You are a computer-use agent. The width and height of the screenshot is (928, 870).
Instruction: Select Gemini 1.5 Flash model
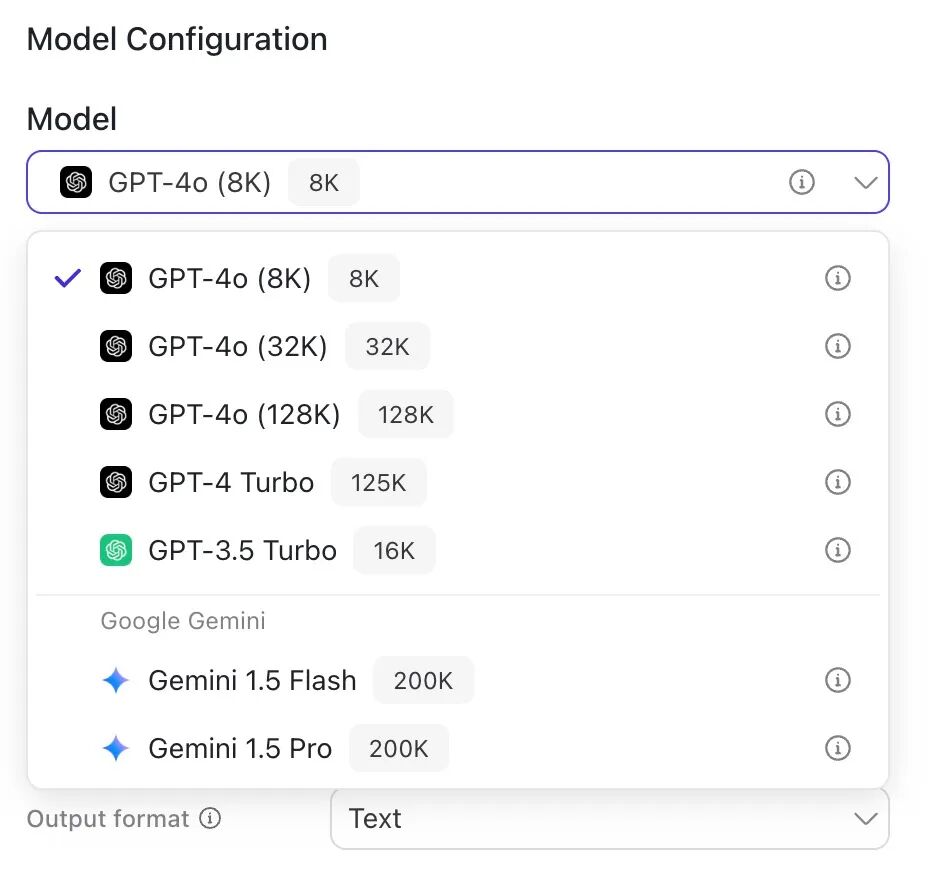[x=252, y=680]
